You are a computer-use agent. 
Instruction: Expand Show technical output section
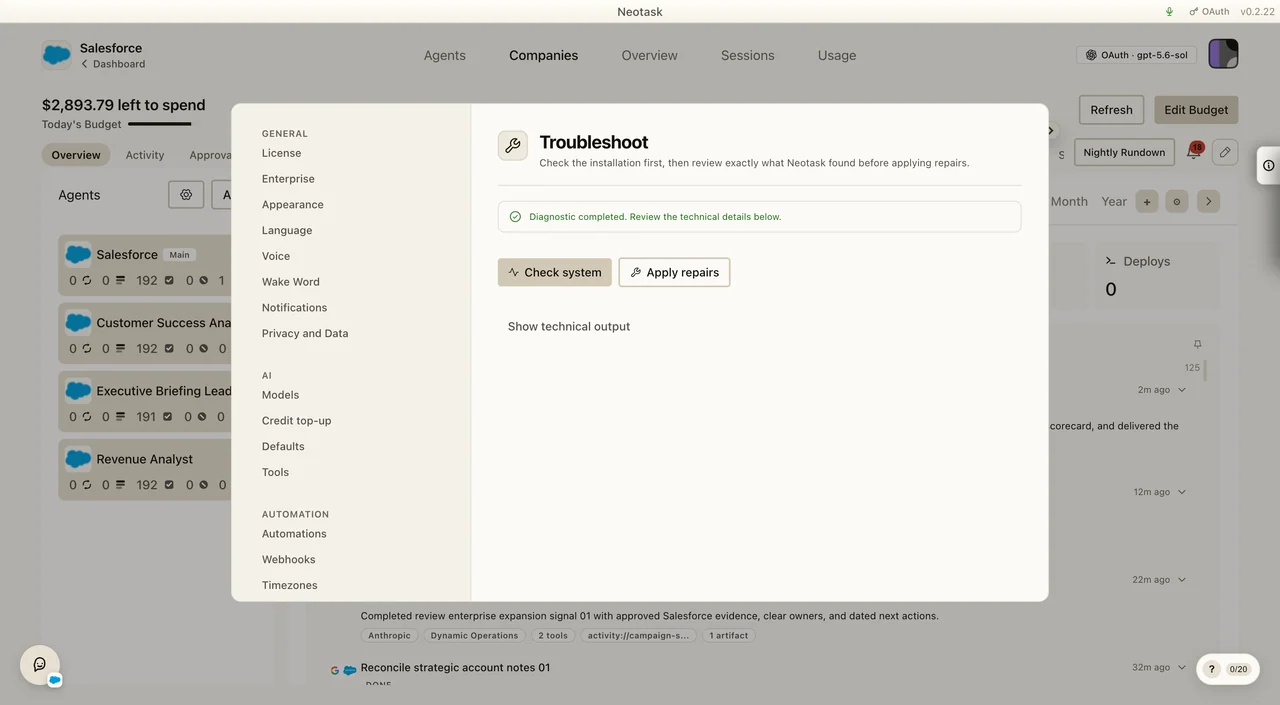[569, 327]
